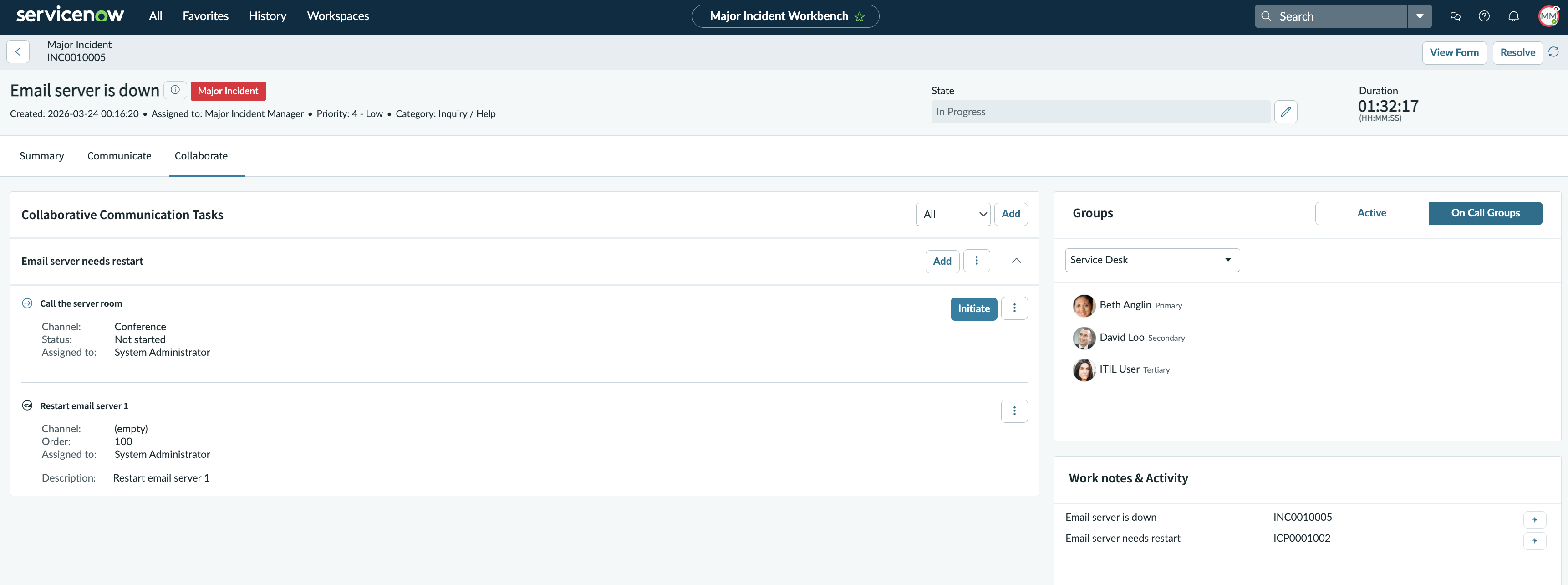Click the Email server is down incident heading
The width and height of the screenshot is (1568, 585).
[x=85, y=91]
